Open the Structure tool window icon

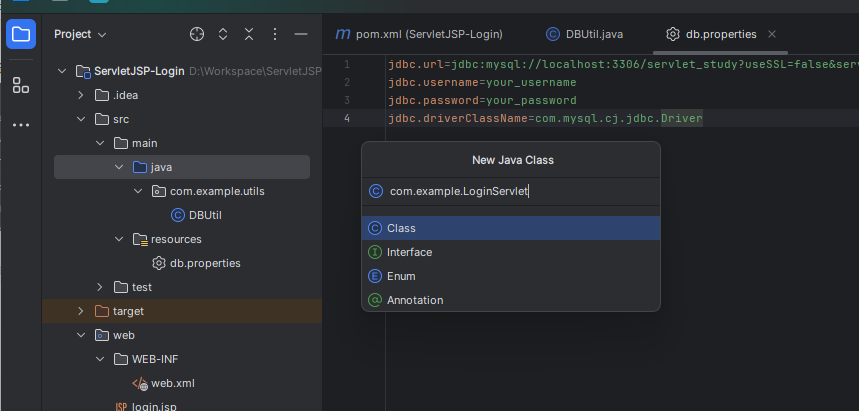click(x=20, y=85)
